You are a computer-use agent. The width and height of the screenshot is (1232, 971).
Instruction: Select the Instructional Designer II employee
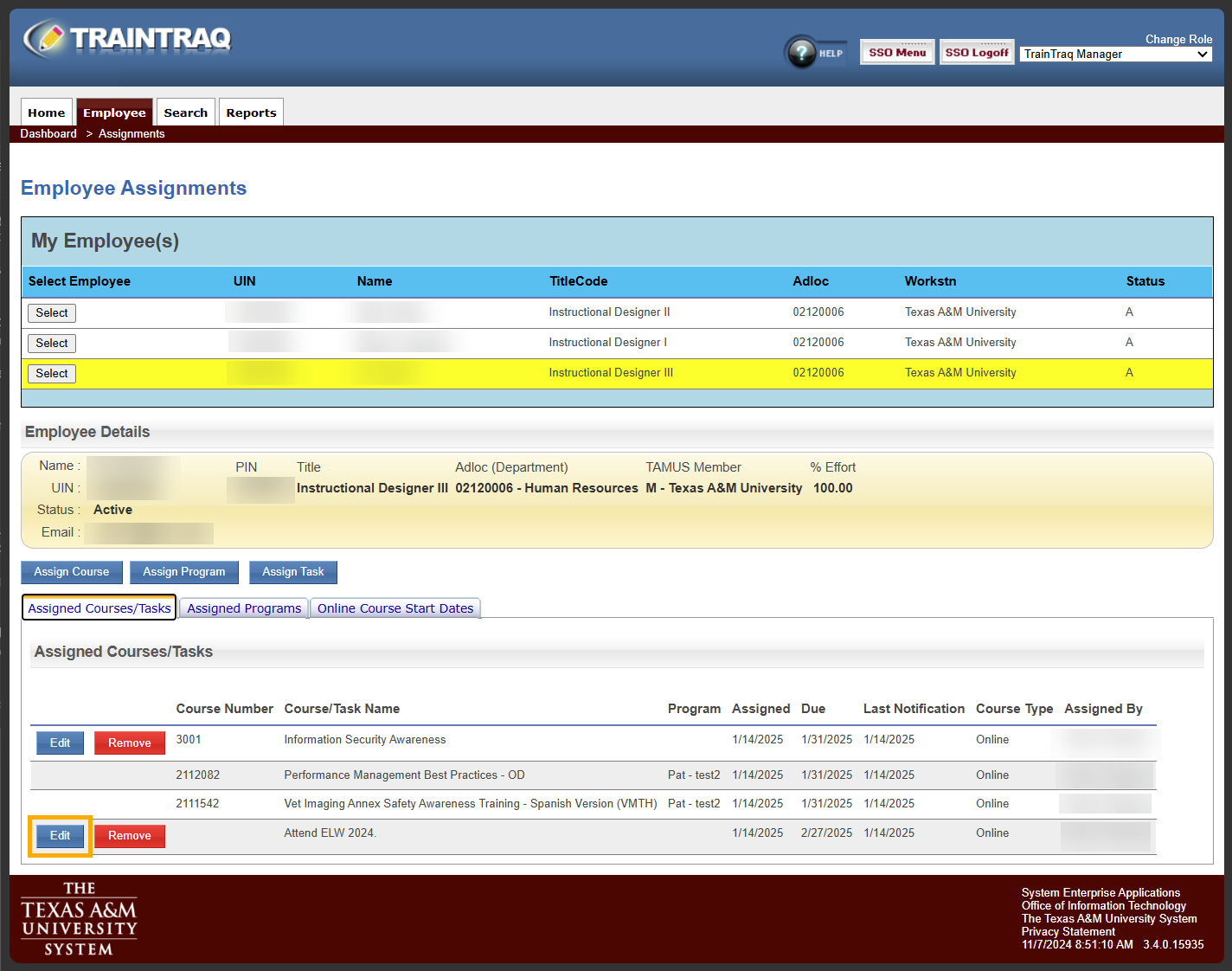pos(52,313)
